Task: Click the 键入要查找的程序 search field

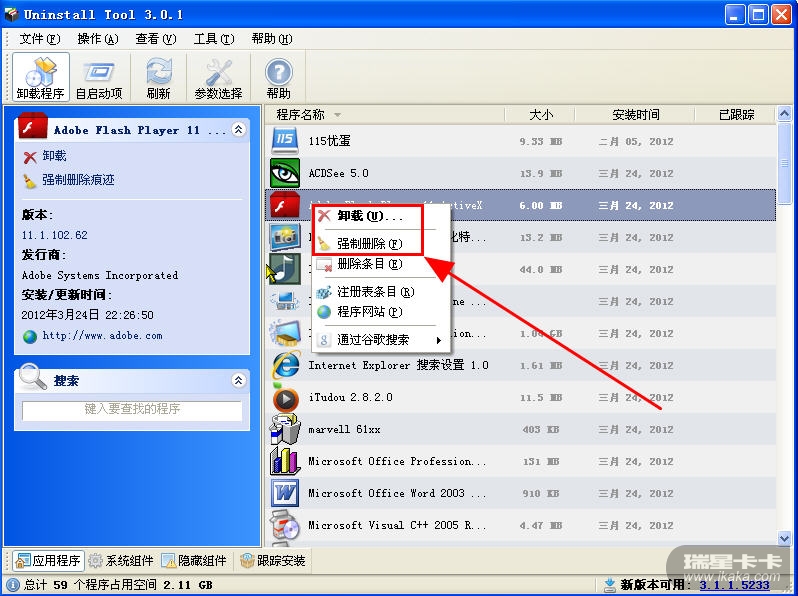Action: tap(132, 410)
